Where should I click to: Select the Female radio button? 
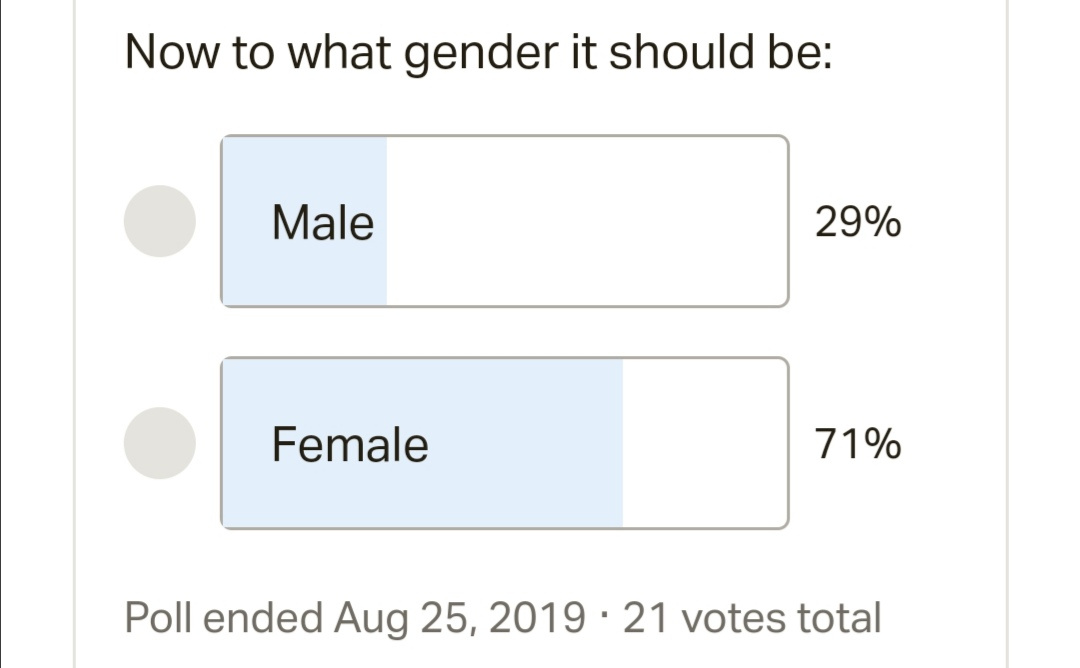point(159,442)
